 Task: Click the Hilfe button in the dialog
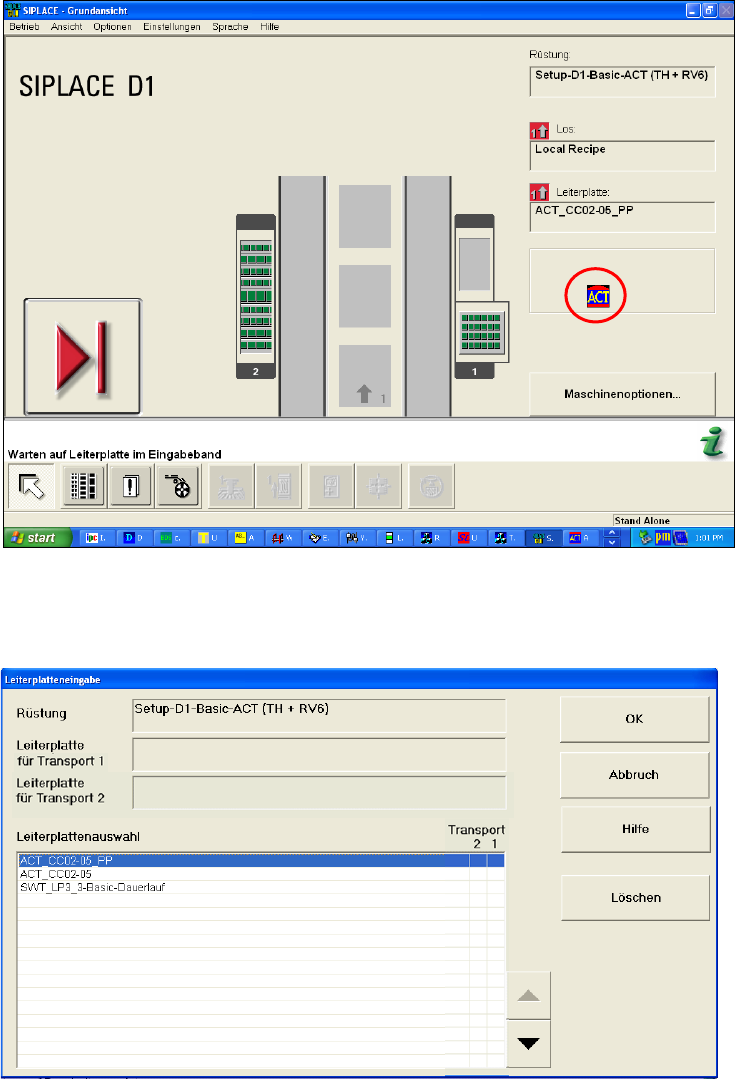635,829
